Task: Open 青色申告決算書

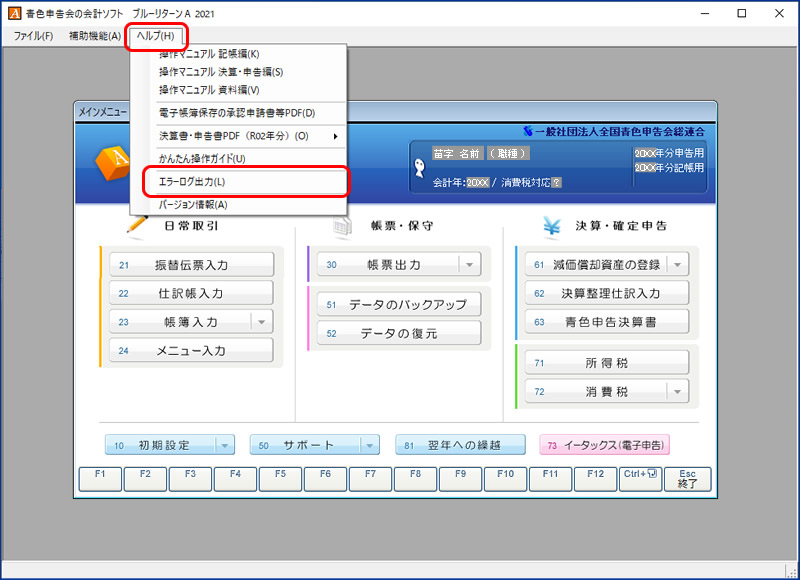Action: [x=606, y=322]
